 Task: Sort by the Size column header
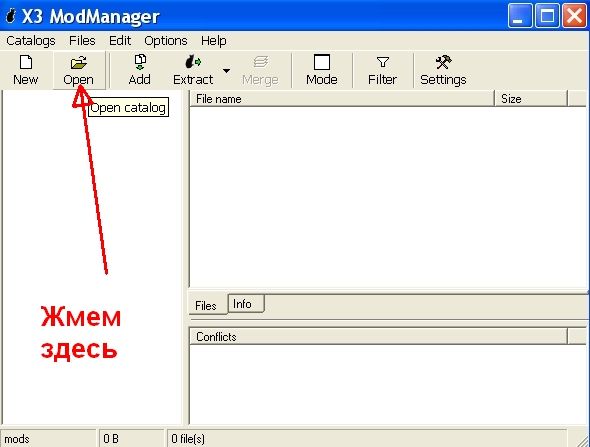click(x=530, y=99)
